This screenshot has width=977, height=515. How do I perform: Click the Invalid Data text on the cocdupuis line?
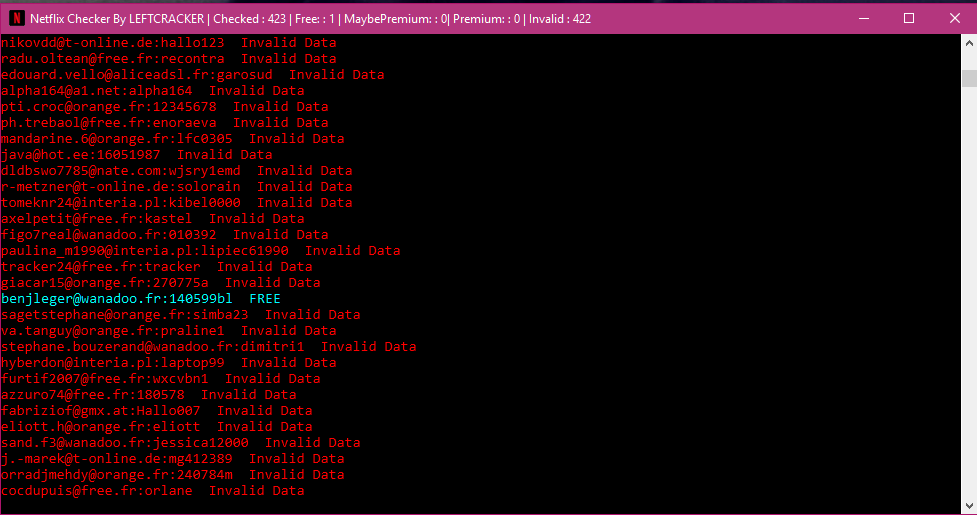[x=256, y=491]
